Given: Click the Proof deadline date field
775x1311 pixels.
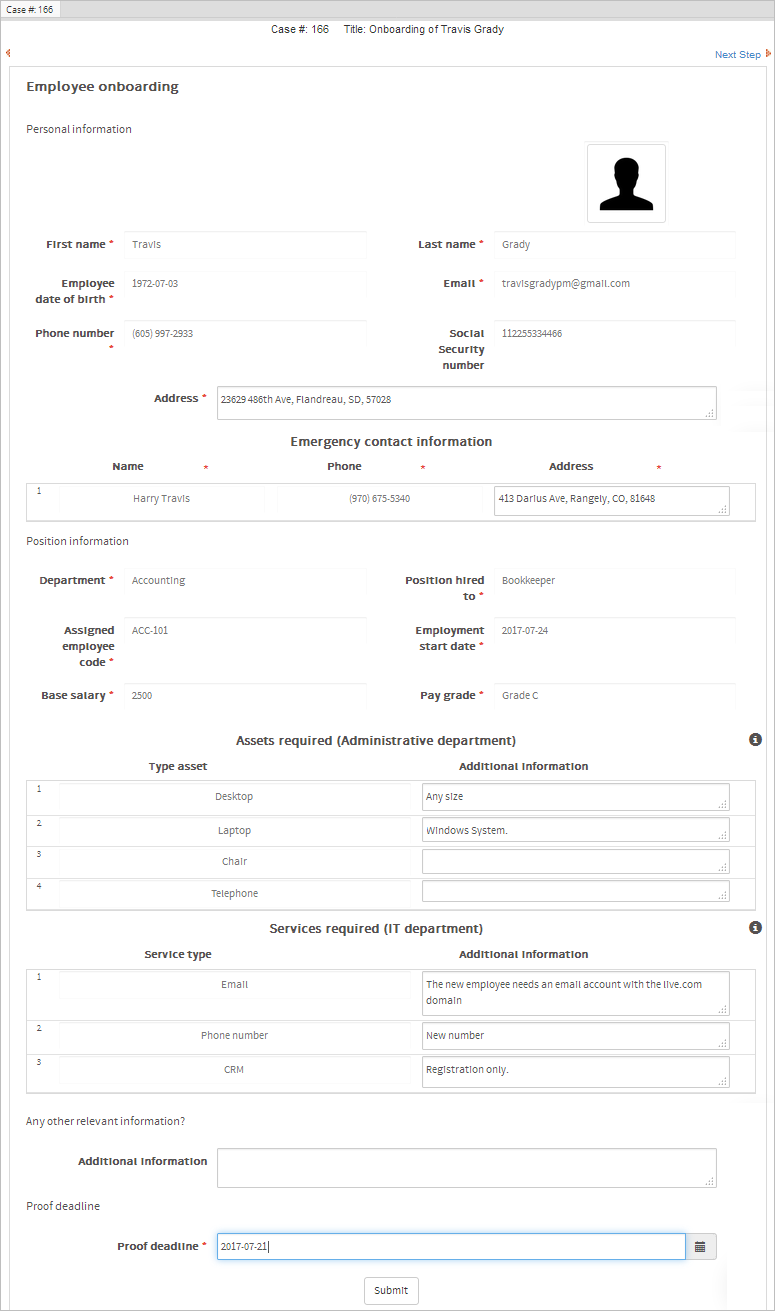Looking at the screenshot, I should 450,1247.
